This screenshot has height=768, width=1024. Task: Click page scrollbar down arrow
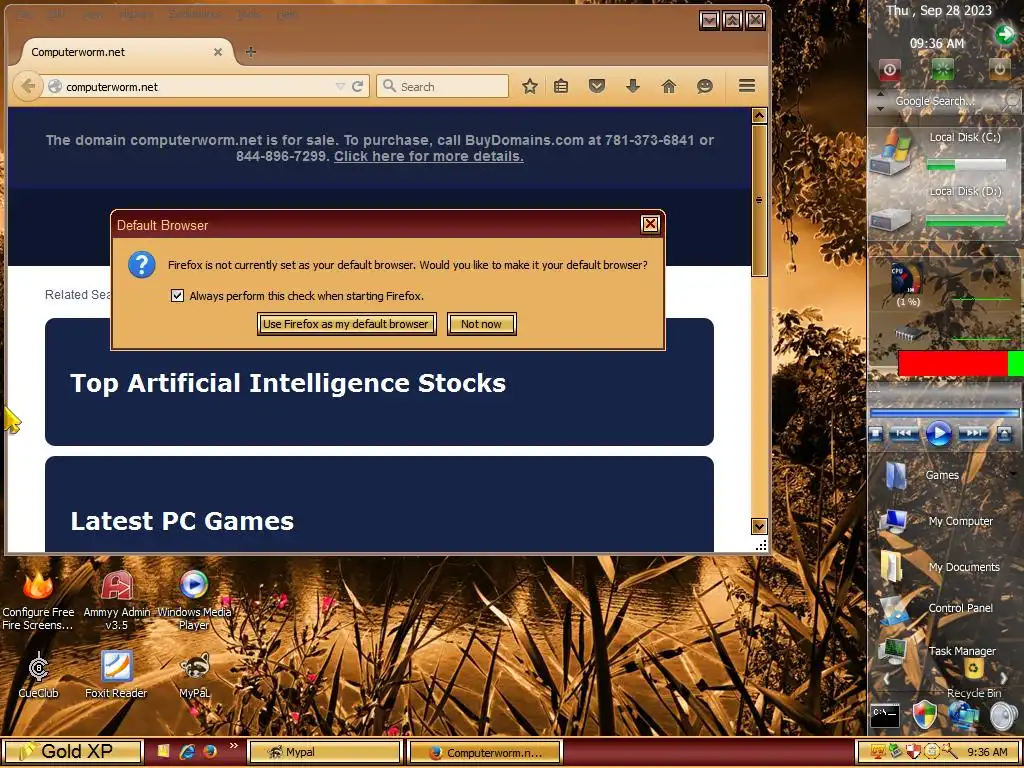coord(759,526)
